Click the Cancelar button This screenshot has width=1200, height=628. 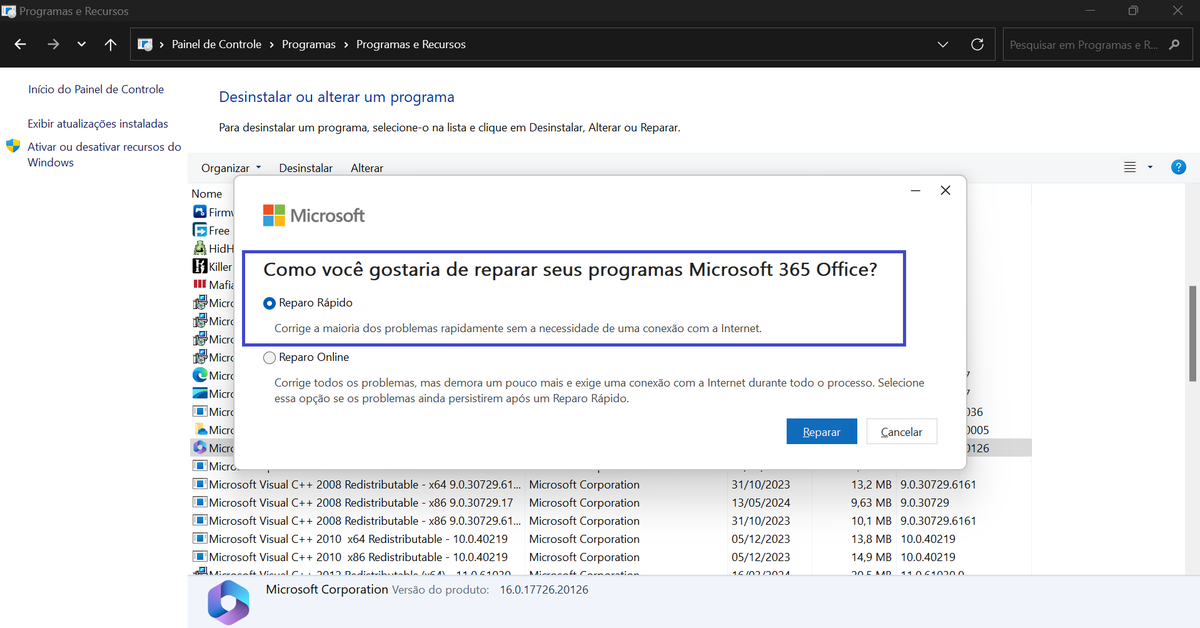(x=901, y=432)
